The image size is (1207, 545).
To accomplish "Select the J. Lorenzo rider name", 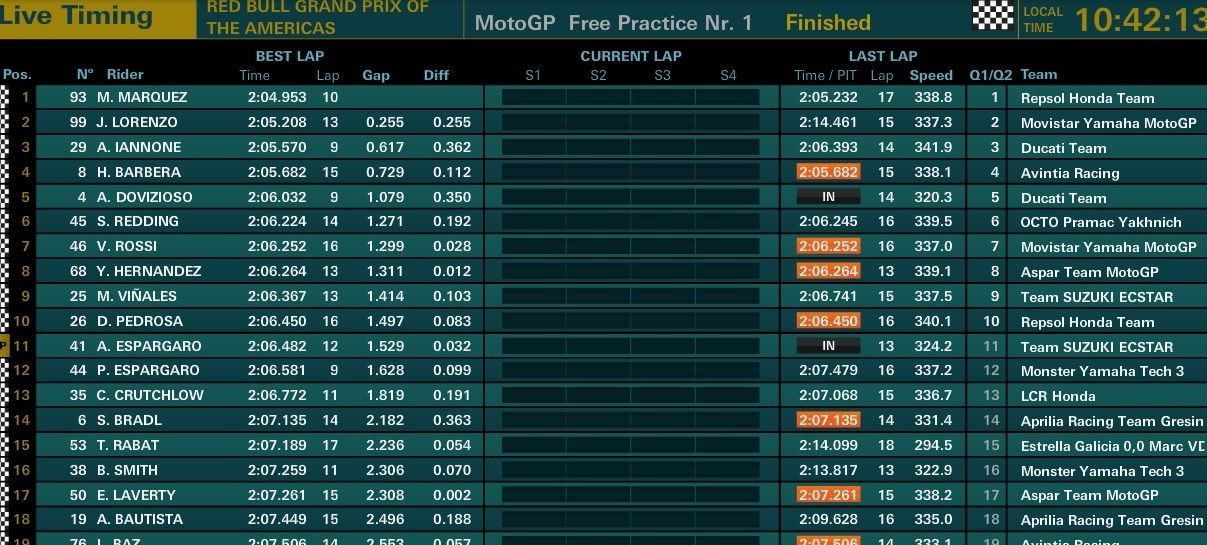I will 137,122.
